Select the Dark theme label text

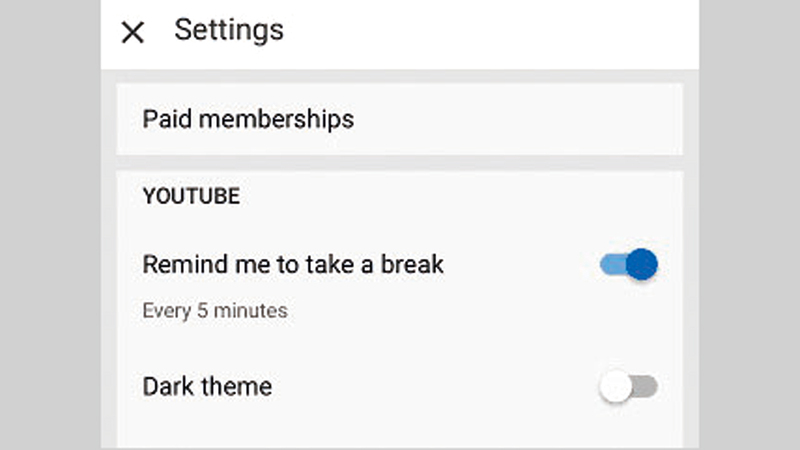click(207, 386)
